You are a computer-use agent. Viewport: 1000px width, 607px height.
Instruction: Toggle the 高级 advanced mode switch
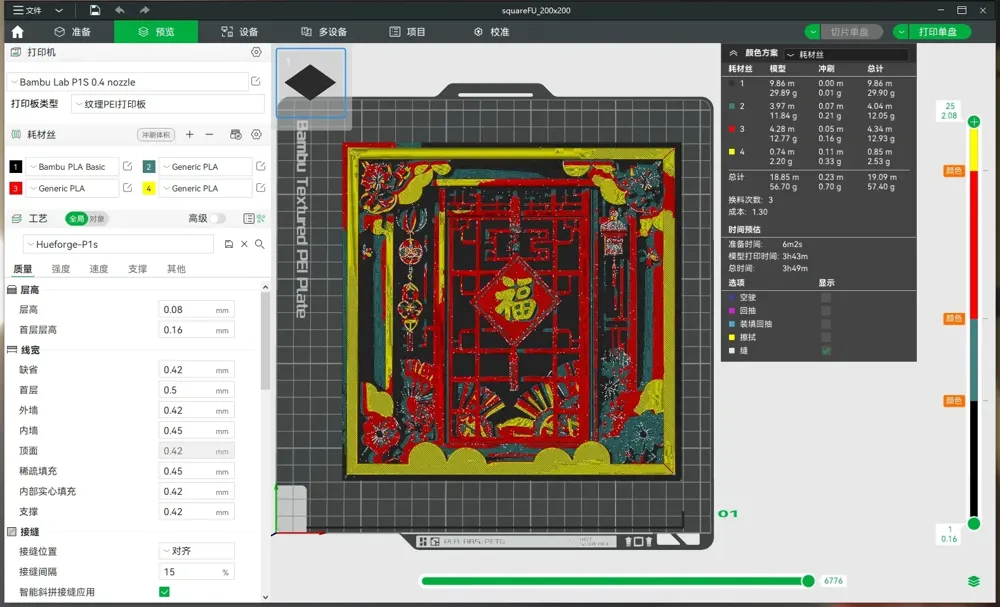(x=218, y=219)
